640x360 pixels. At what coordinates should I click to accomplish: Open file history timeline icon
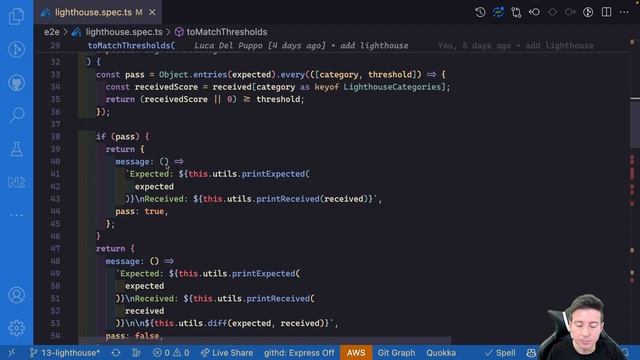click(480, 12)
